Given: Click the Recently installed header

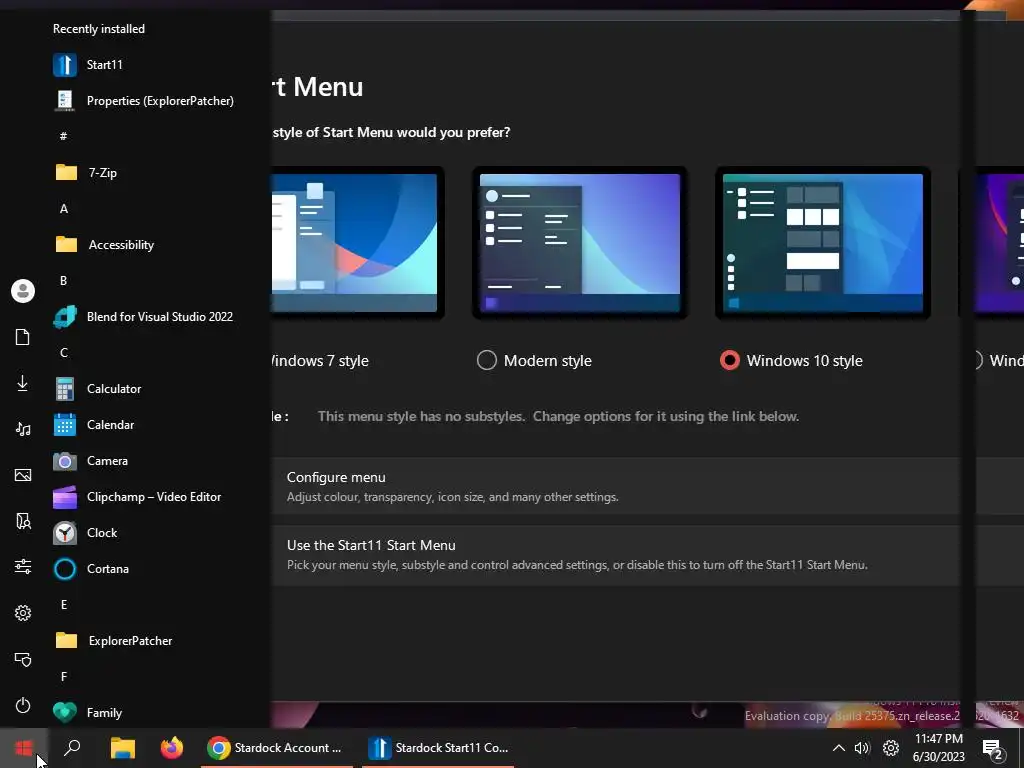Looking at the screenshot, I should (99, 29).
